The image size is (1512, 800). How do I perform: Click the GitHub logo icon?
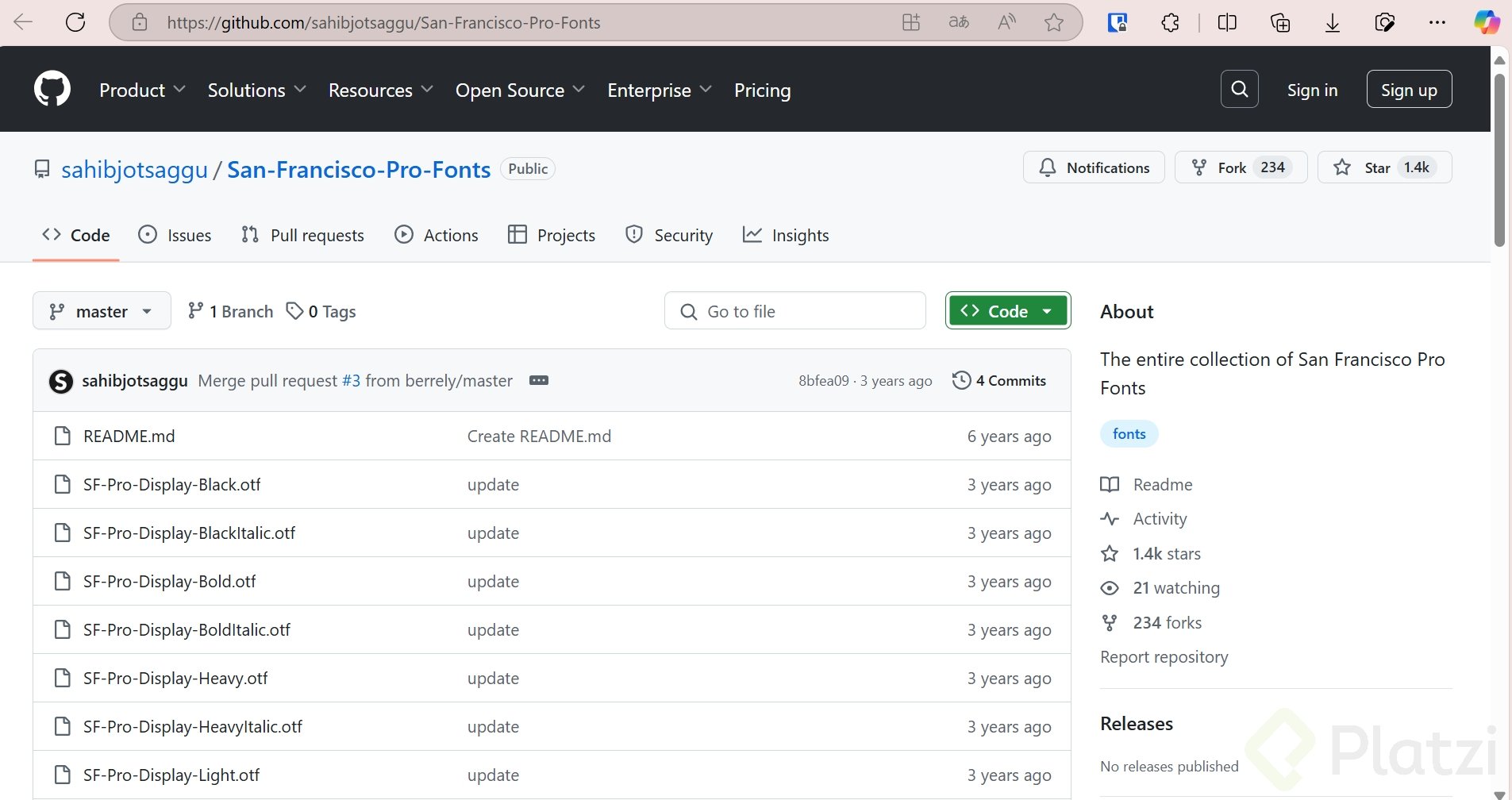[52, 89]
